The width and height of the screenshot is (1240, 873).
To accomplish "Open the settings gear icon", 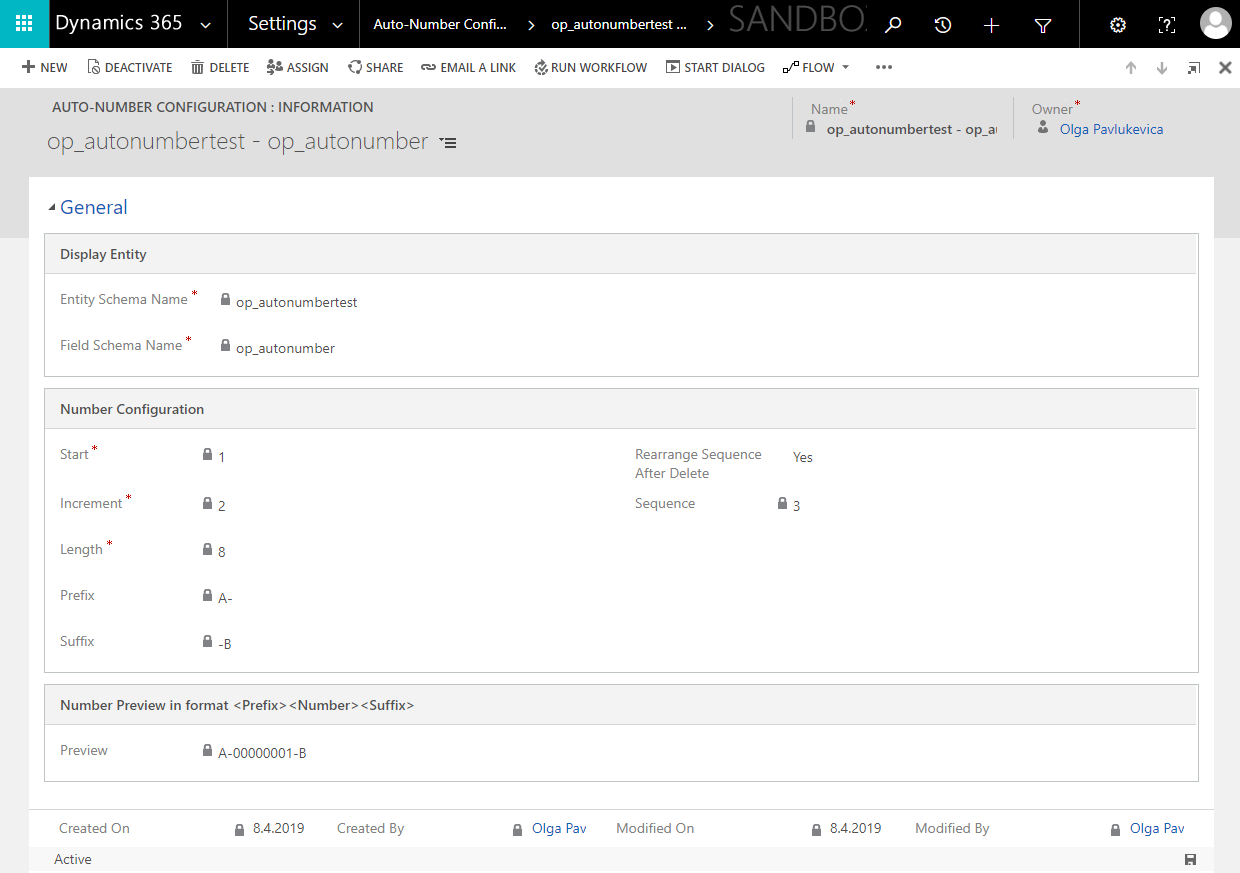I will point(1117,24).
